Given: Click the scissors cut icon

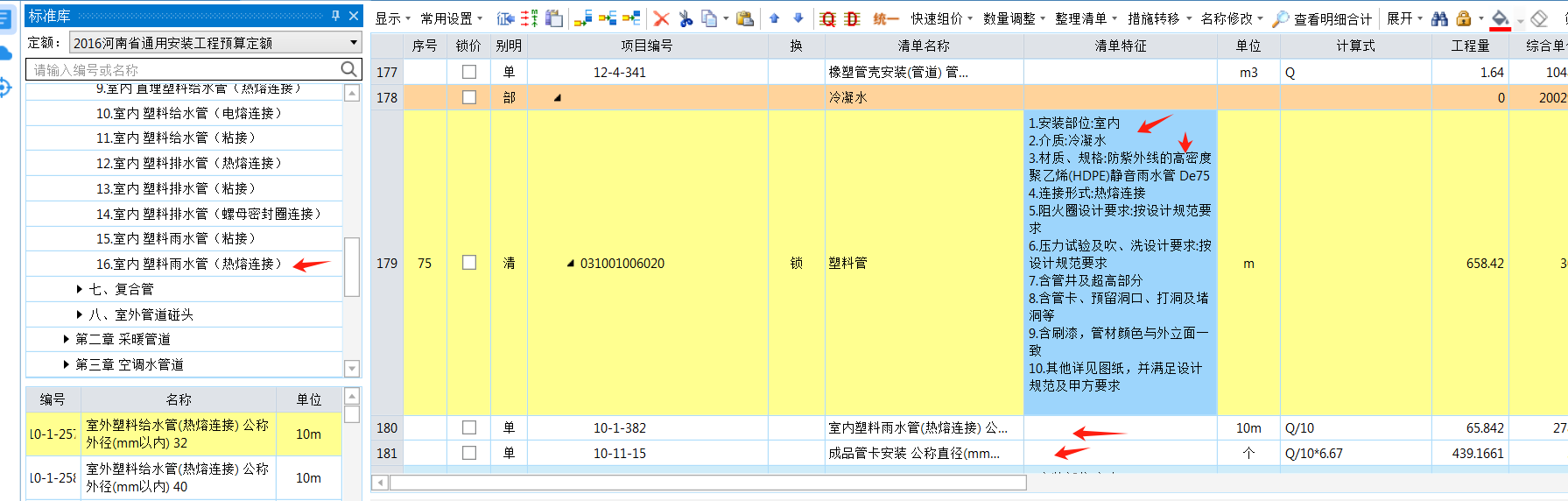Looking at the screenshot, I should (686, 18).
